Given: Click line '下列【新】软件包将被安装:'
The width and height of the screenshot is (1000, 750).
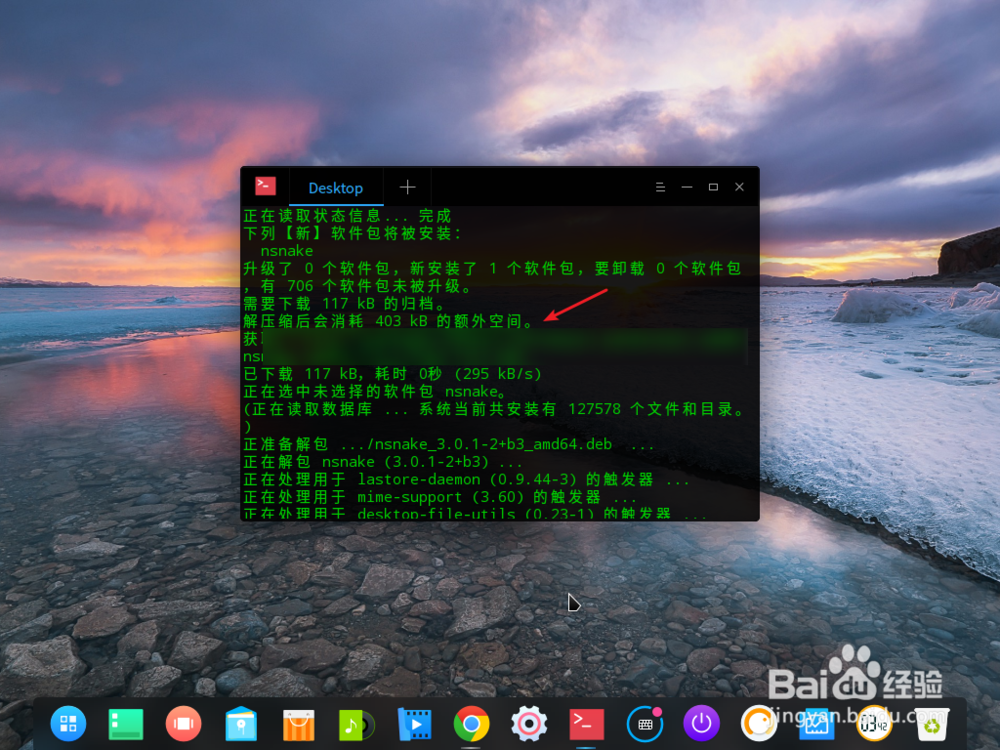Looking at the screenshot, I should click(351, 233).
